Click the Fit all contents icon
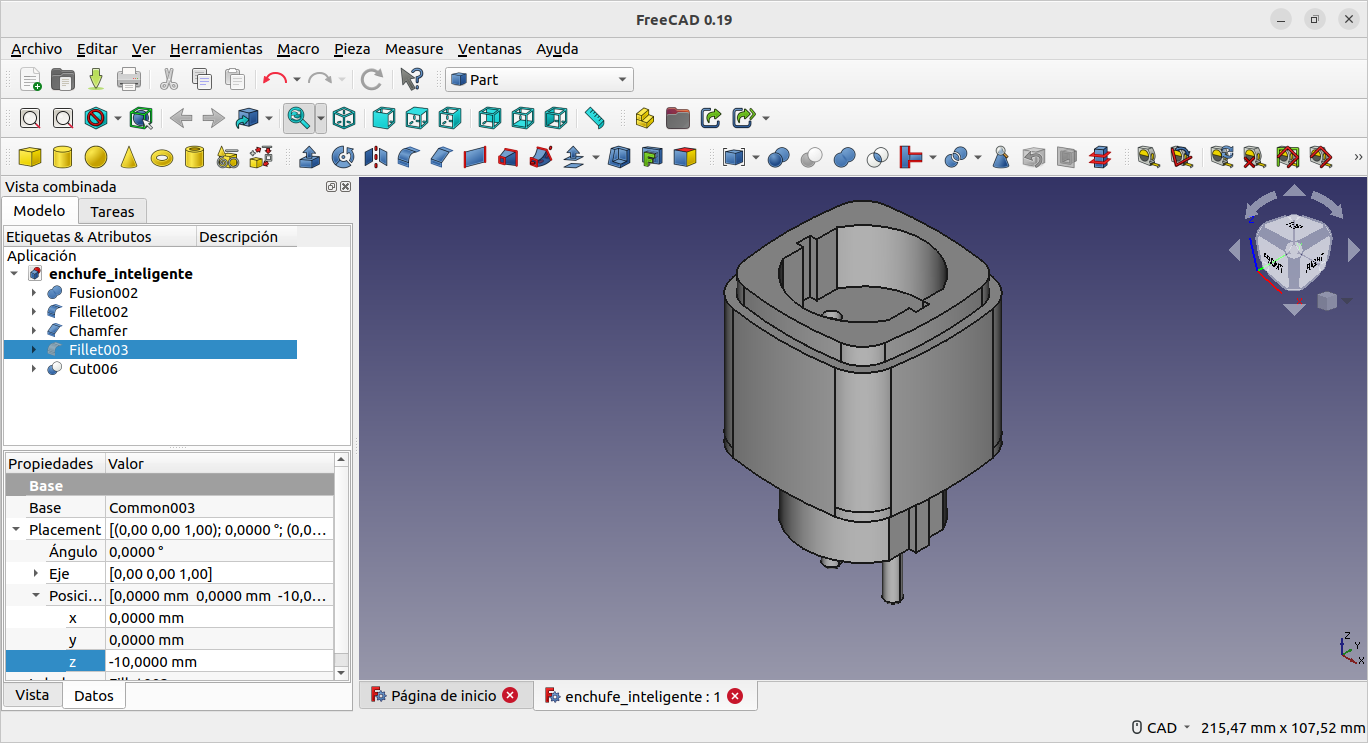1368x743 pixels. tap(30, 118)
